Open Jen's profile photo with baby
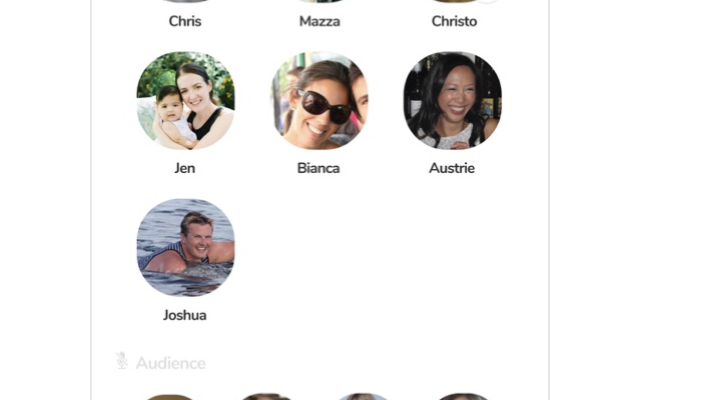The height and width of the screenshot is (400, 714). pyautogui.click(x=186, y=101)
